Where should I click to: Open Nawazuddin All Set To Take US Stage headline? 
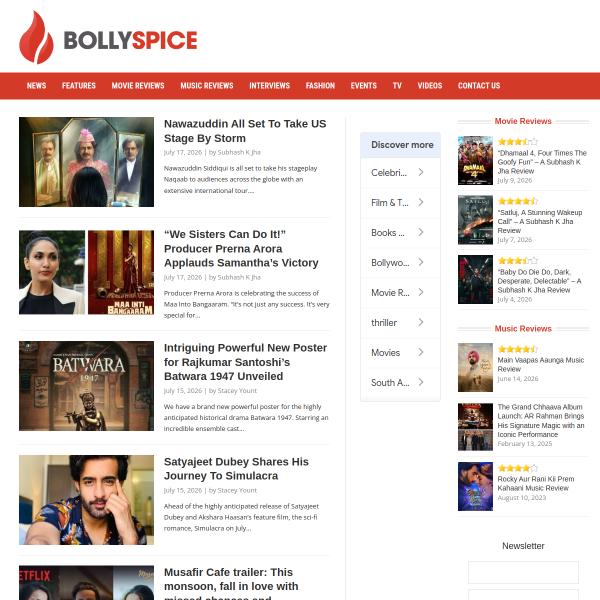245,131
